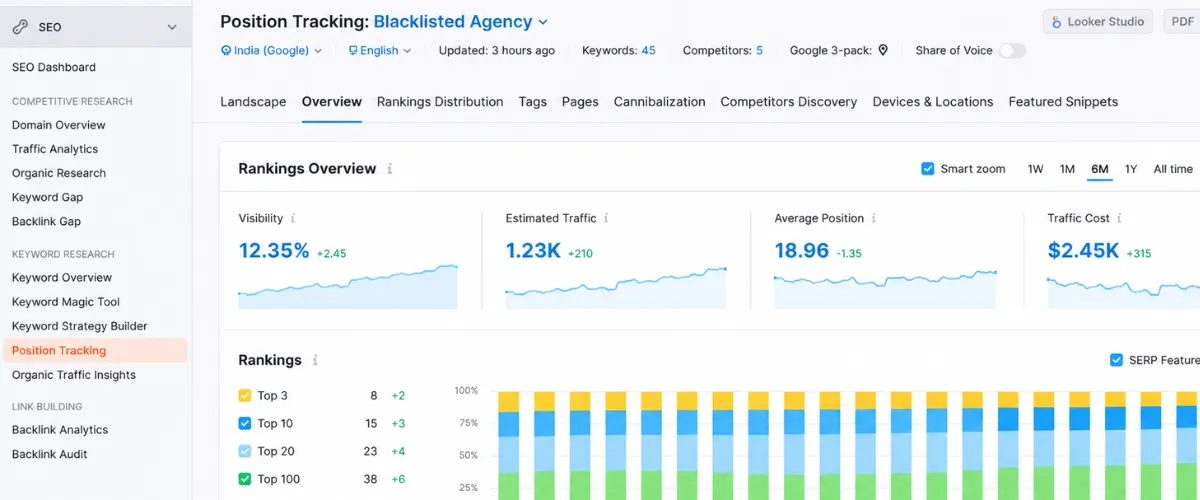Screen dimensions: 1200x500
Task: Click the Average Position 18.96 value
Action: pyautogui.click(x=801, y=251)
